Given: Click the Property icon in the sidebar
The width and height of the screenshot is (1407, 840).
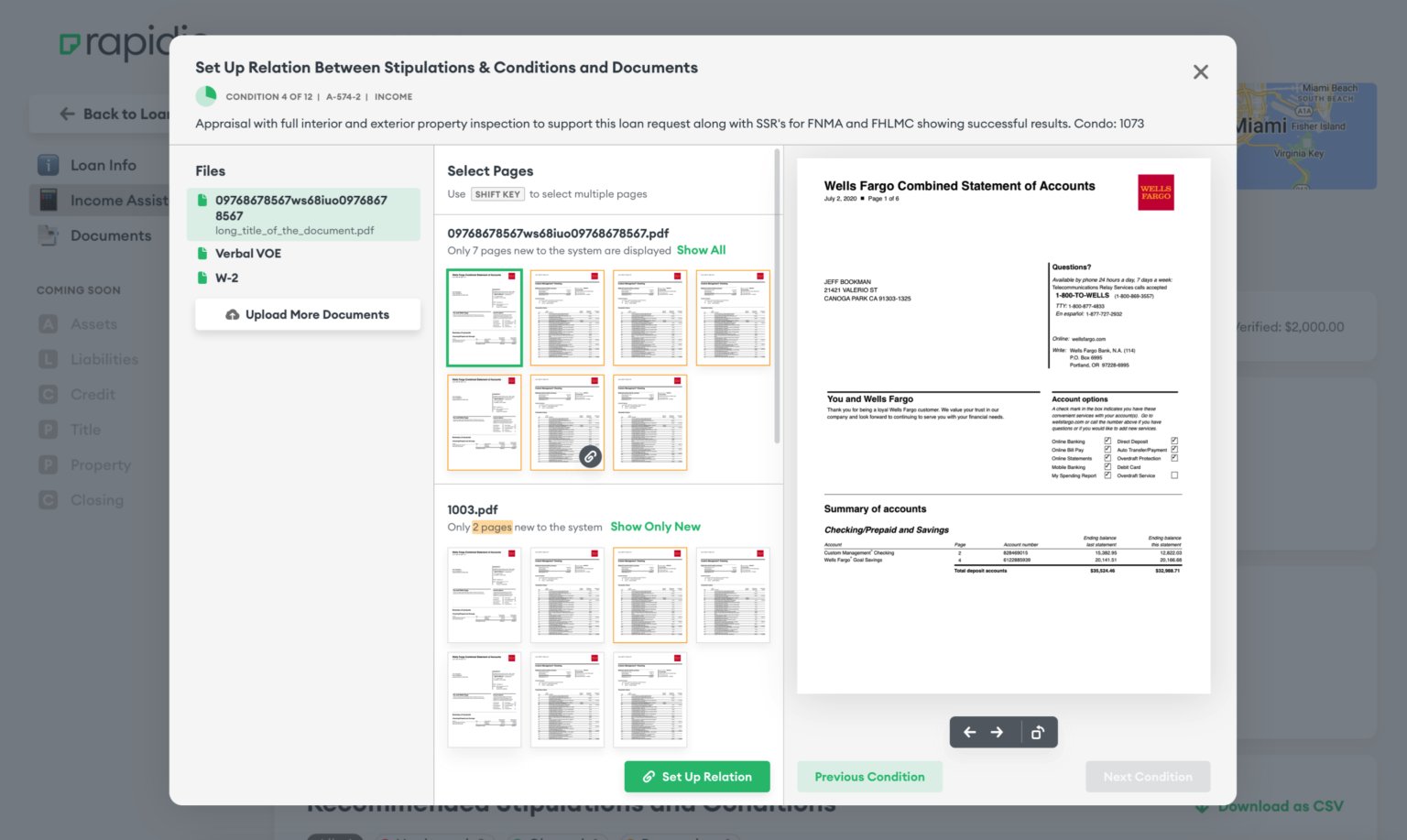Looking at the screenshot, I should pyautogui.click(x=49, y=465).
